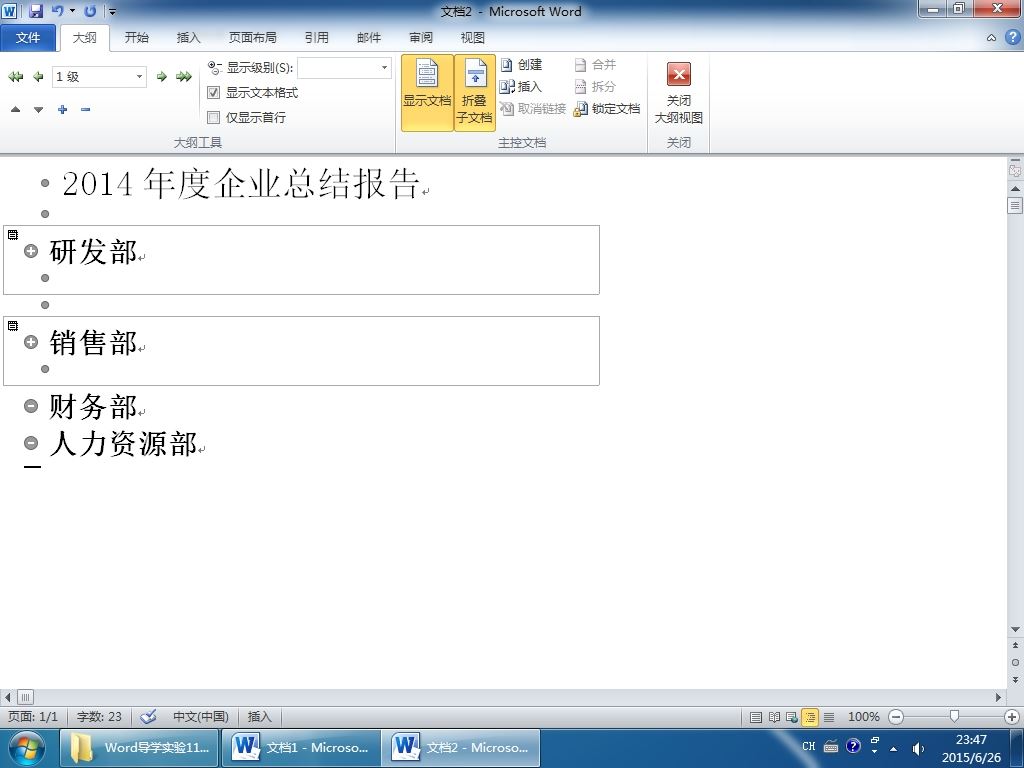
Task: Click 页面: 1/1 in status bar
Action: point(33,716)
